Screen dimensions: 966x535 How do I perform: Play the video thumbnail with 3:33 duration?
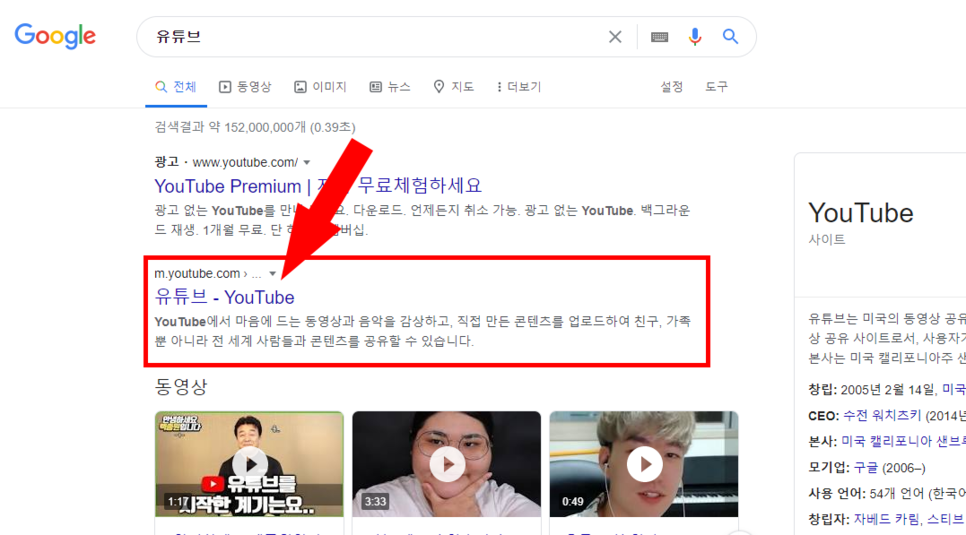coord(447,464)
